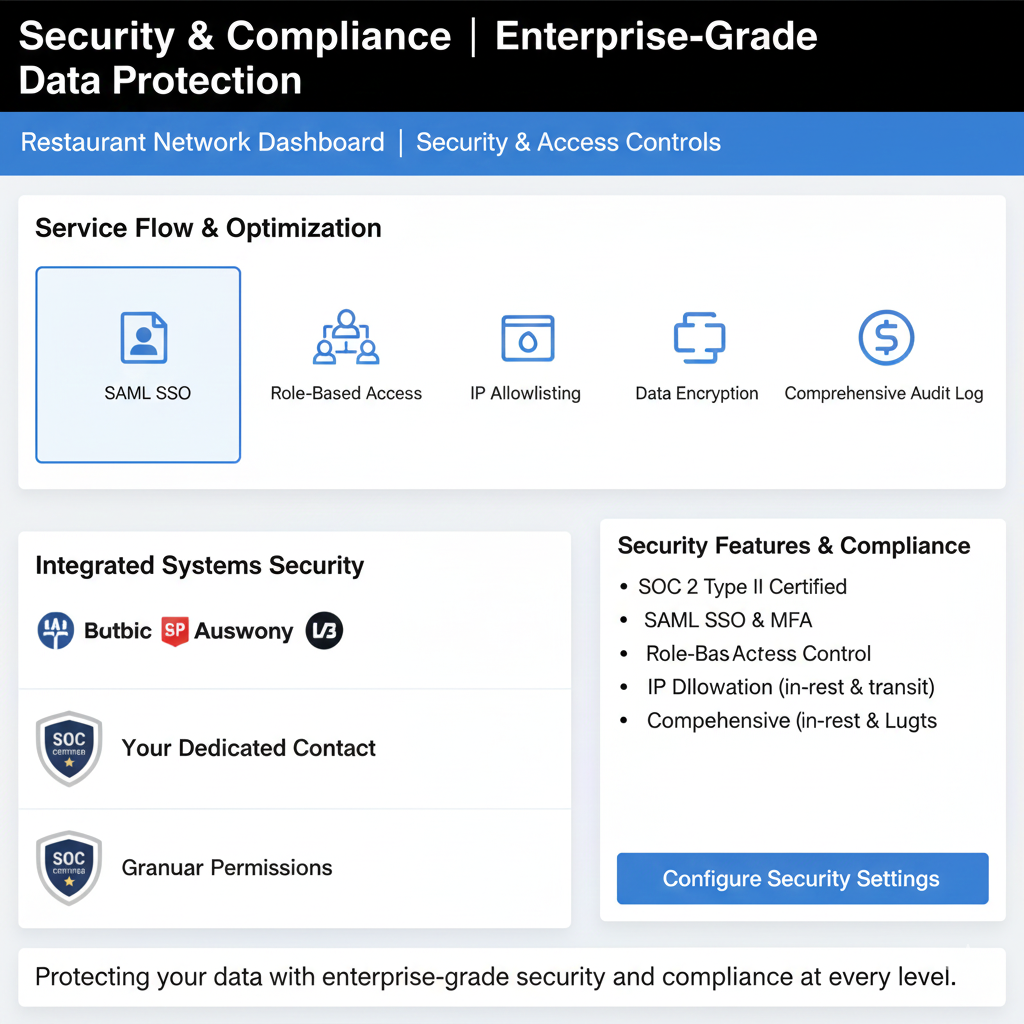
Task: Select the IP Dllowation list item
Action: (x=791, y=687)
